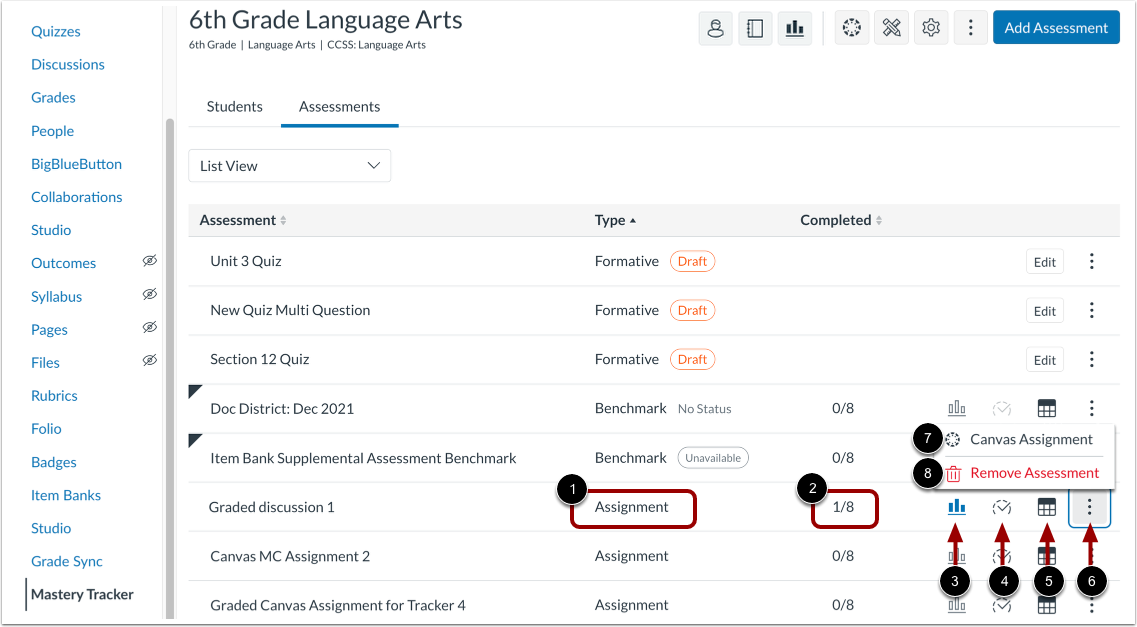The width and height of the screenshot is (1137, 627).
Task: Click the Add Assessment button
Action: click(1056, 27)
